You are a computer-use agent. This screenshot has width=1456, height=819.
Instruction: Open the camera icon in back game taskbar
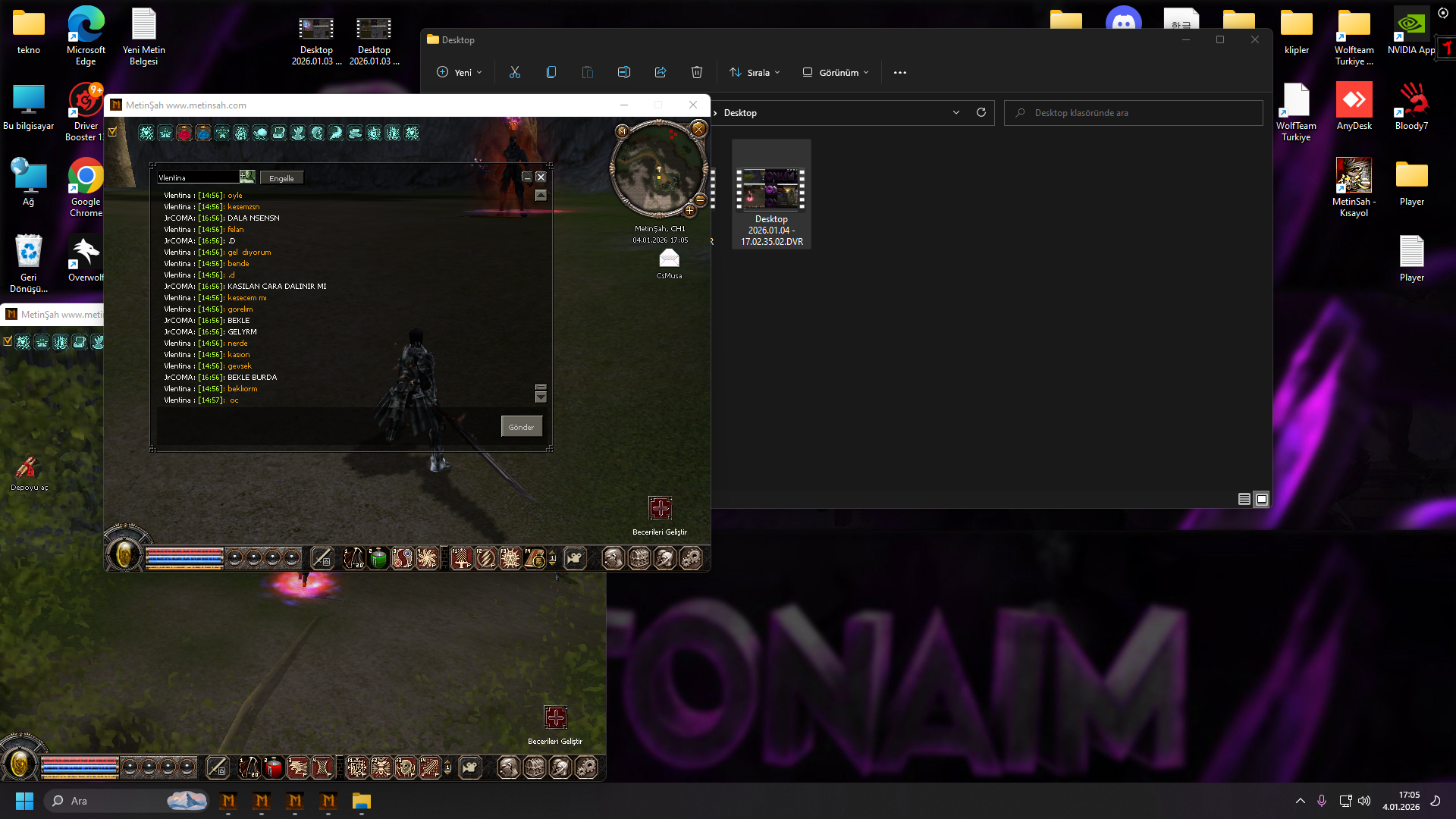[x=470, y=768]
